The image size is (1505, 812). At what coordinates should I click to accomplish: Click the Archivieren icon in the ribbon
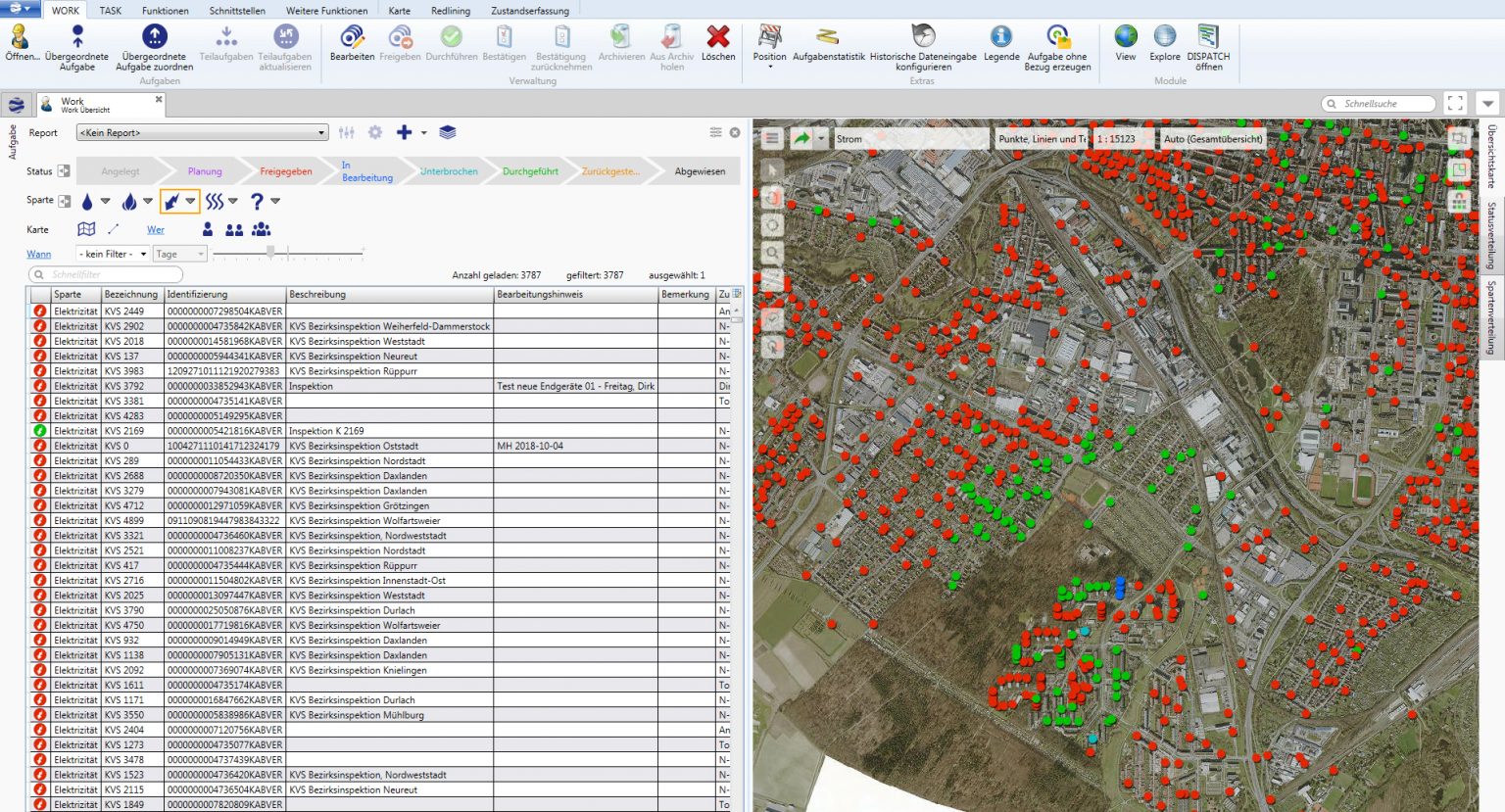[621, 41]
